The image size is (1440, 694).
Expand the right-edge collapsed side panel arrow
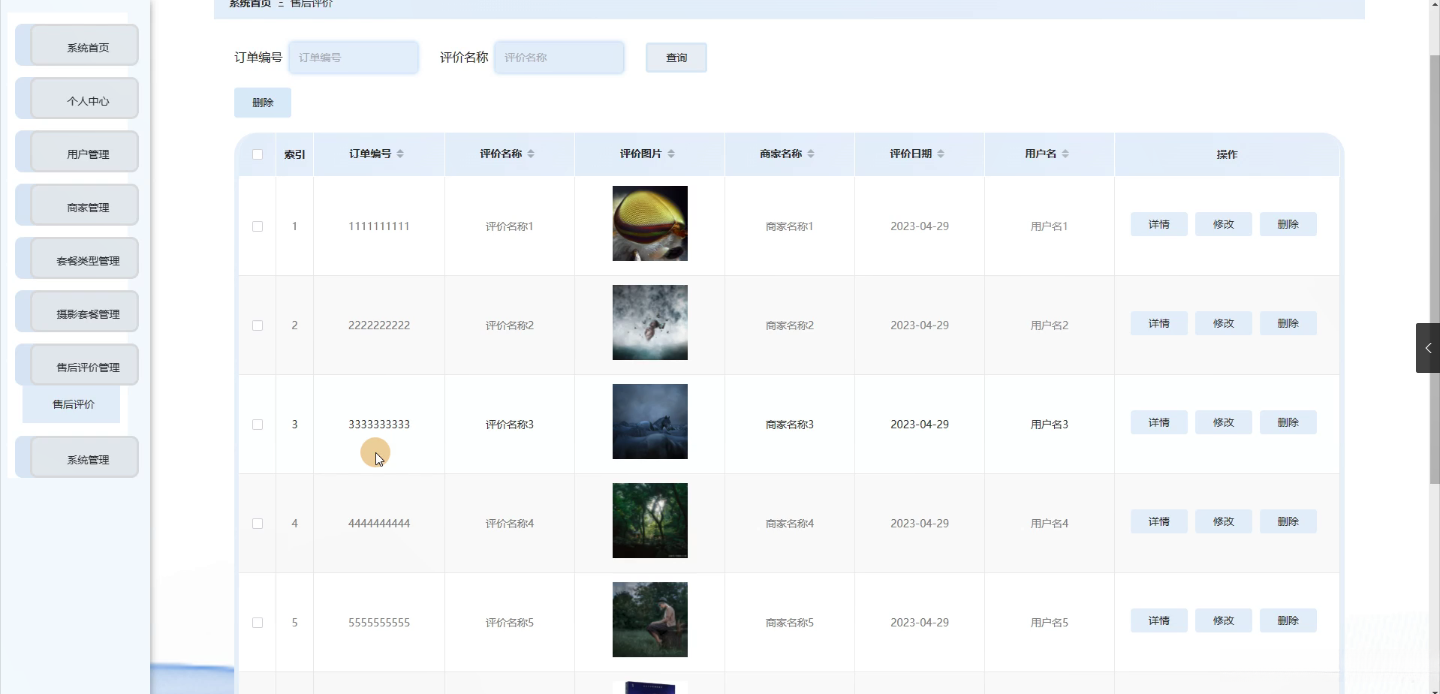tap(1428, 348)
